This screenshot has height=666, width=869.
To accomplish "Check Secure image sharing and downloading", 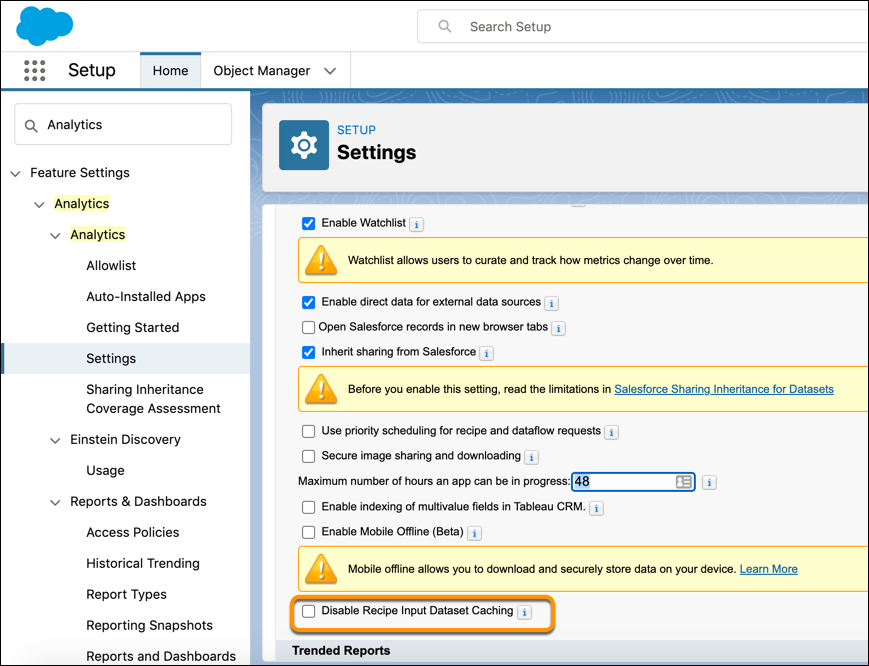I will [x=308, y=456].
